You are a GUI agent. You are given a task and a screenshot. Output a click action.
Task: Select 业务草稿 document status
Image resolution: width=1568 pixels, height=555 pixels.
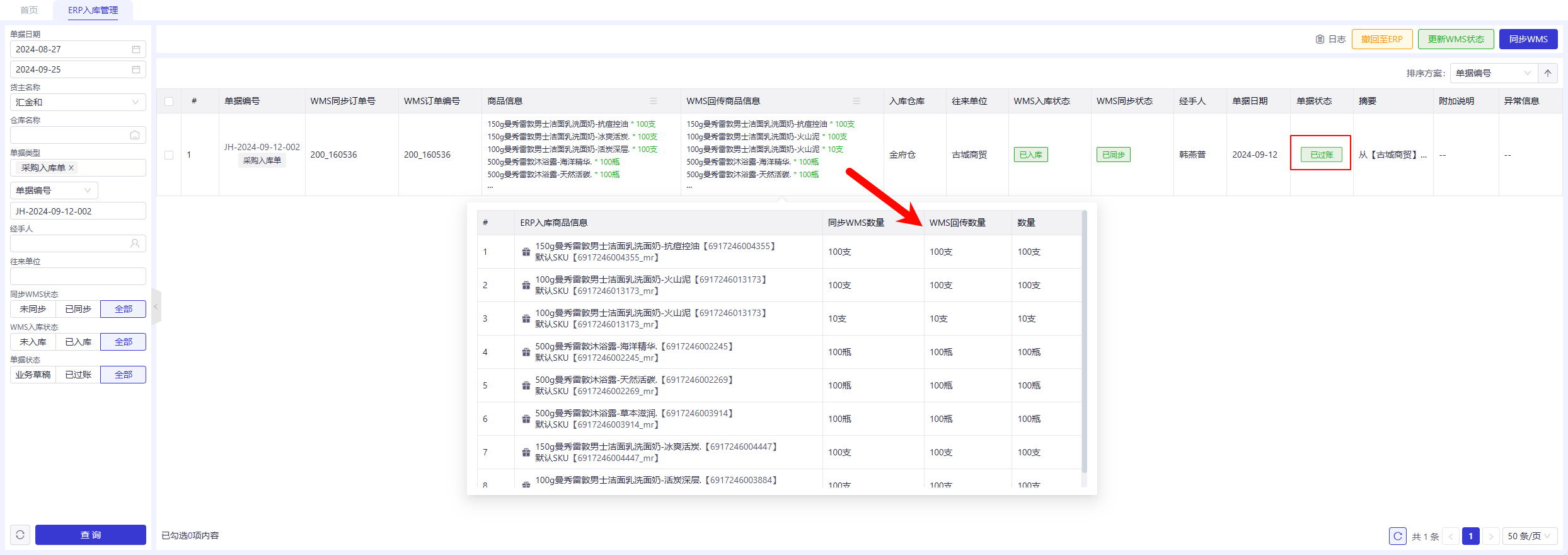(33, 375)
